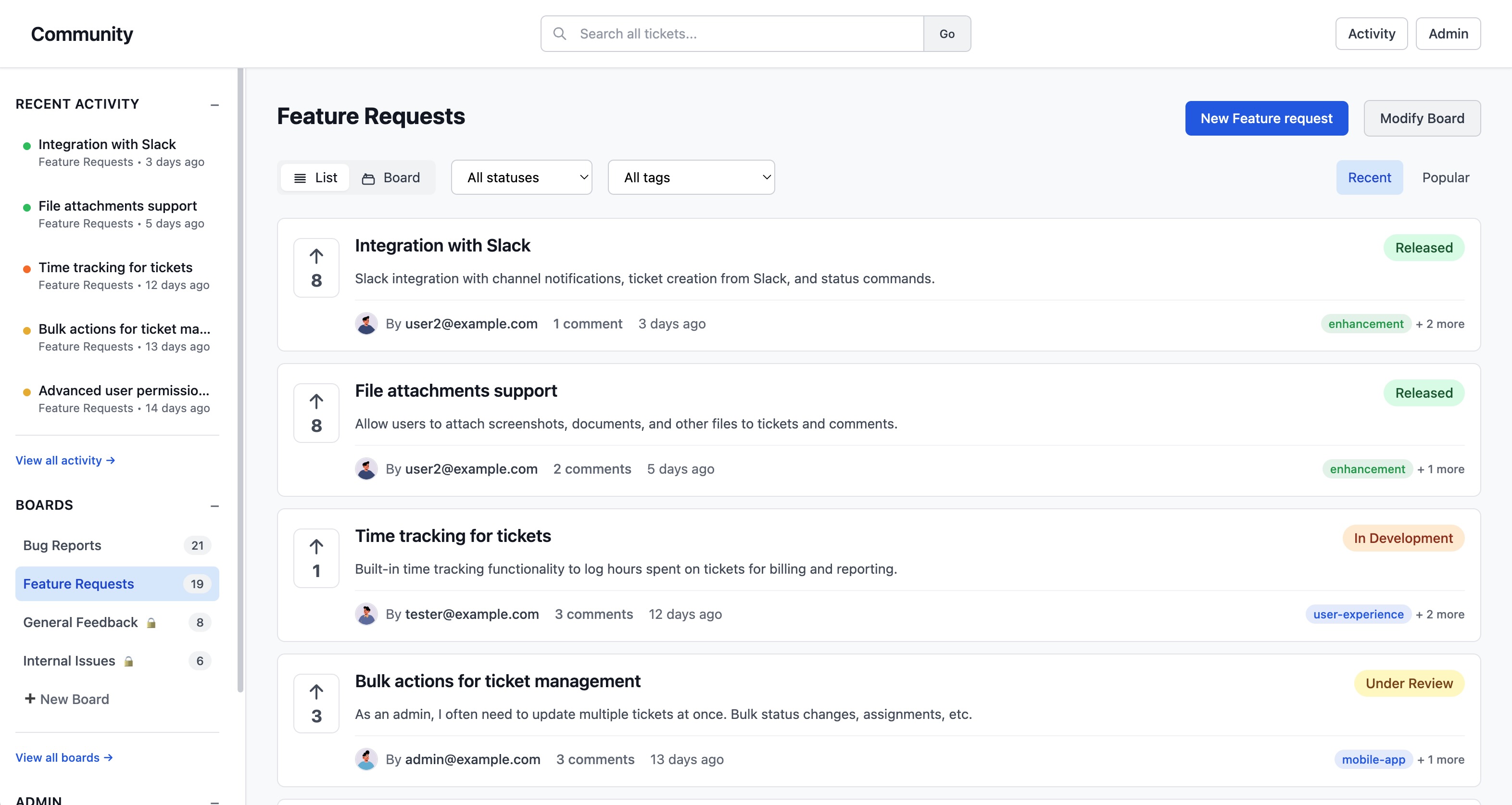Click user2 avatar on Slack ticket

pyautogui.click(x=366, y=323)
